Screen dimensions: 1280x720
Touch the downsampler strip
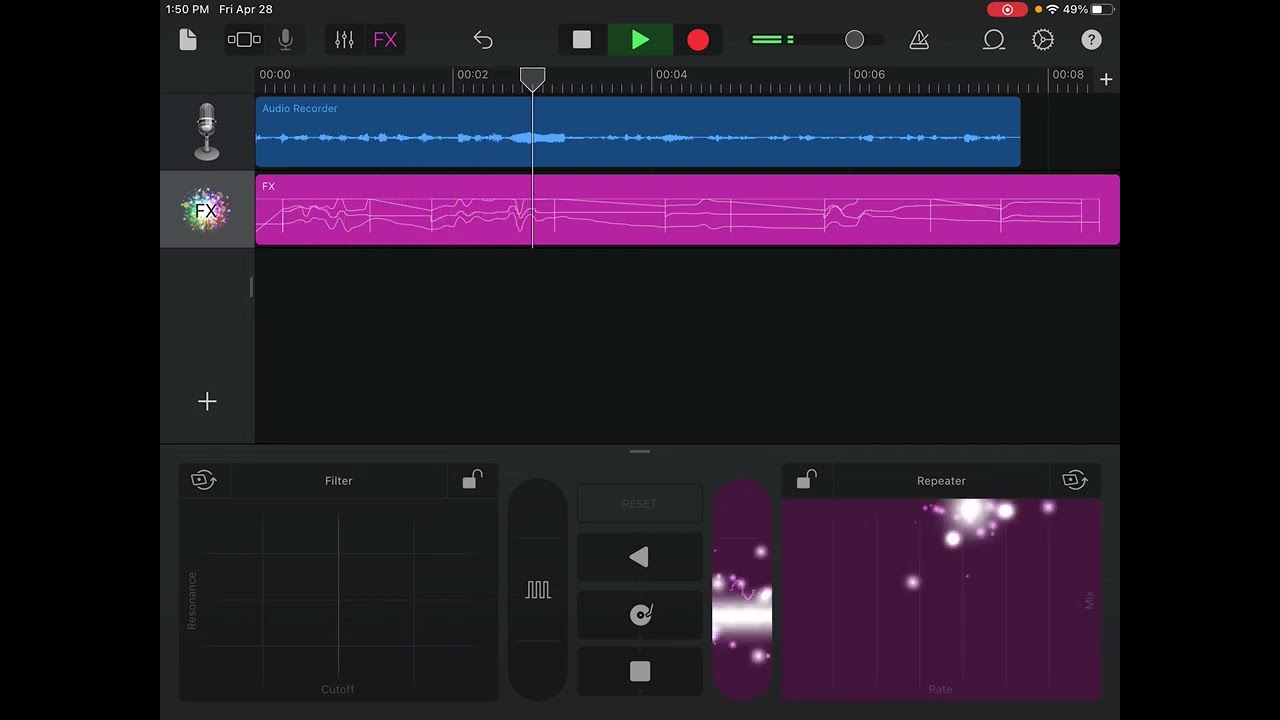click(x=742, y=590)
